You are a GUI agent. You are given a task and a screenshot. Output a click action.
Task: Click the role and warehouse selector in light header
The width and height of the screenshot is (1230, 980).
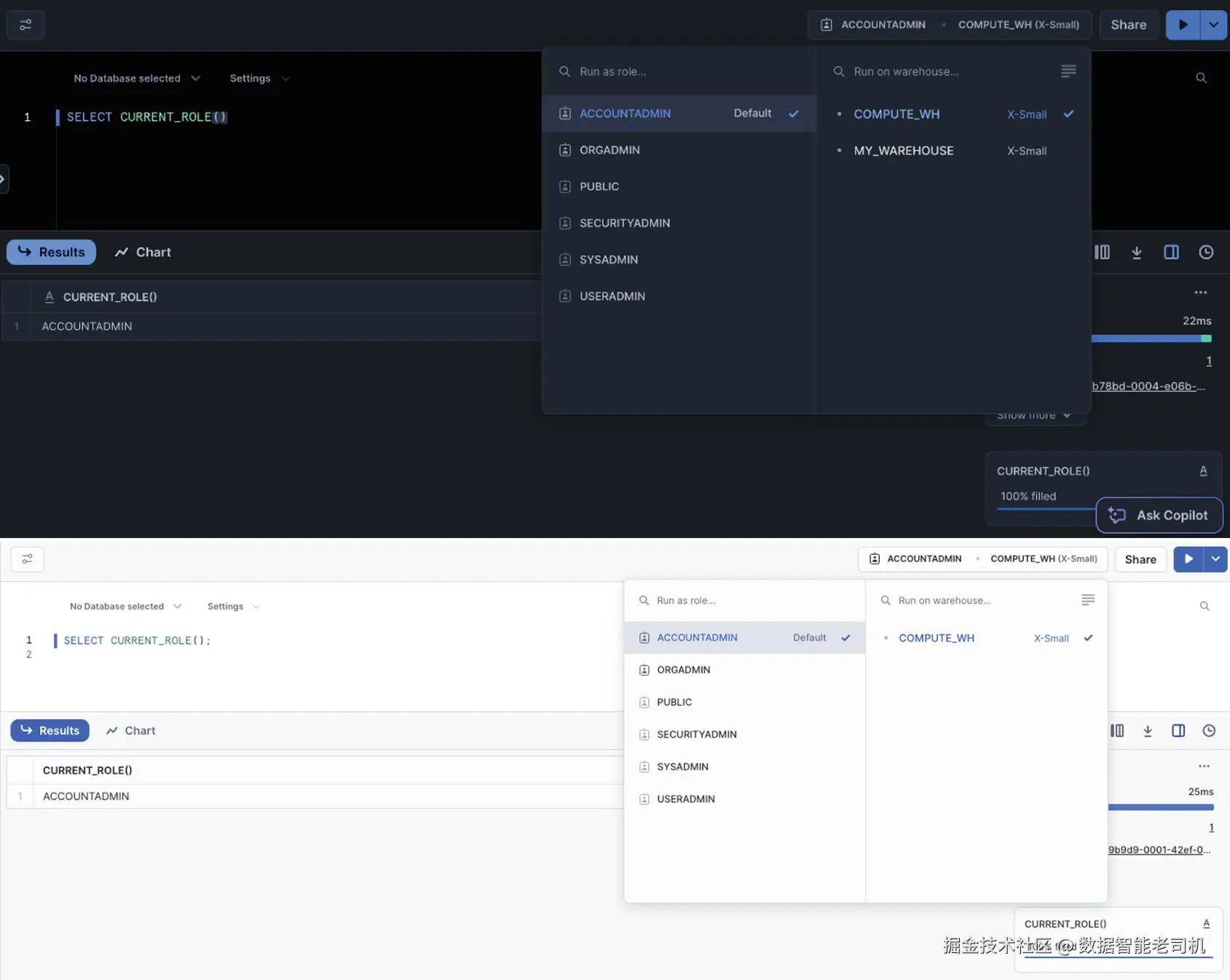coord(983,559)
